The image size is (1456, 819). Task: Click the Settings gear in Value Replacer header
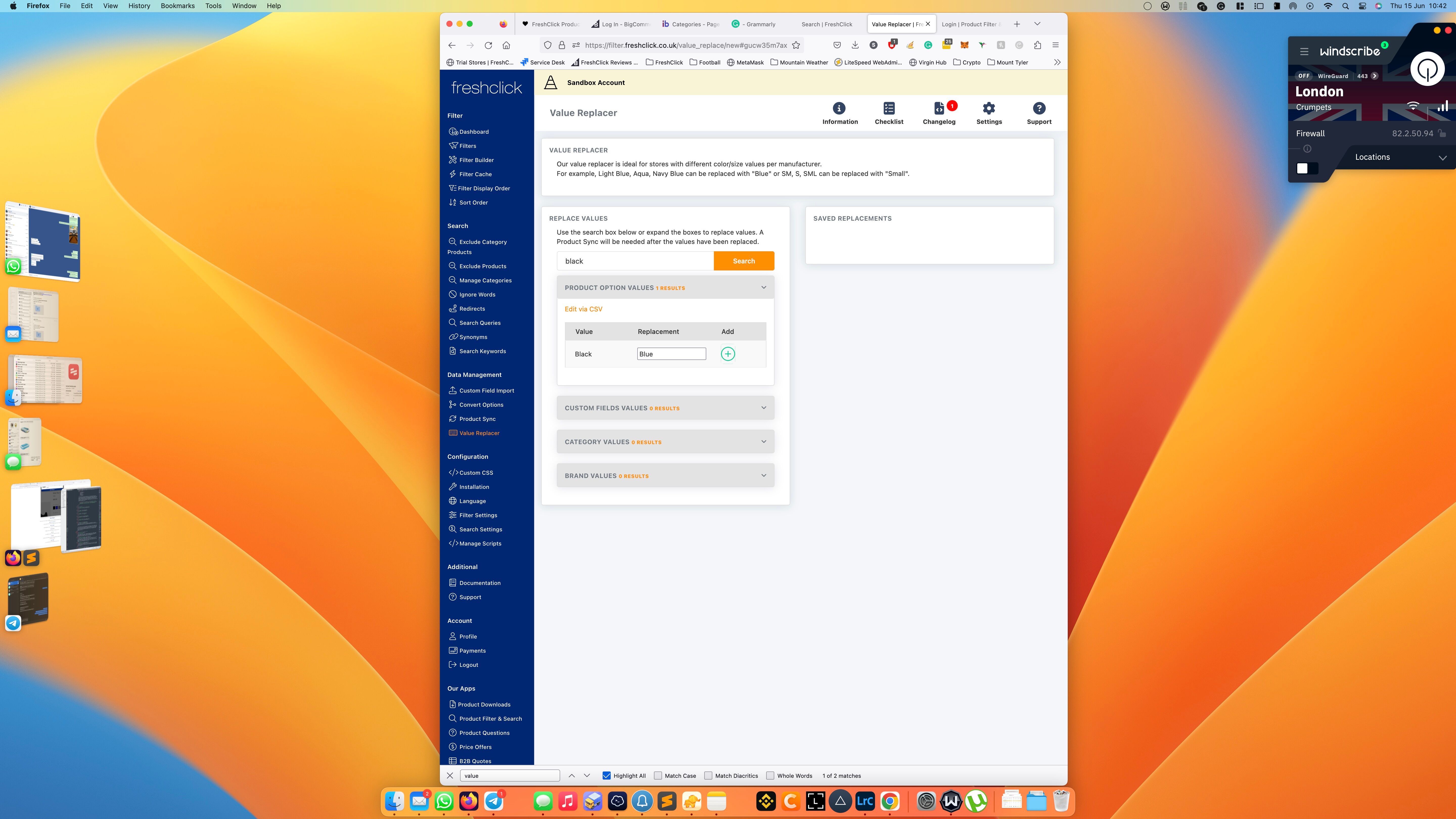pyautogui.click(x=989, y=112)
